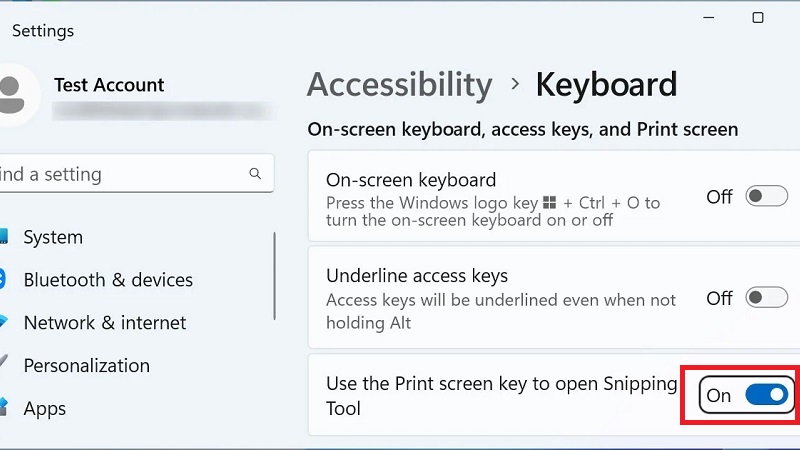Click the user profile avatar picture
The image size is (800, 450).
(x=14, y=96)
